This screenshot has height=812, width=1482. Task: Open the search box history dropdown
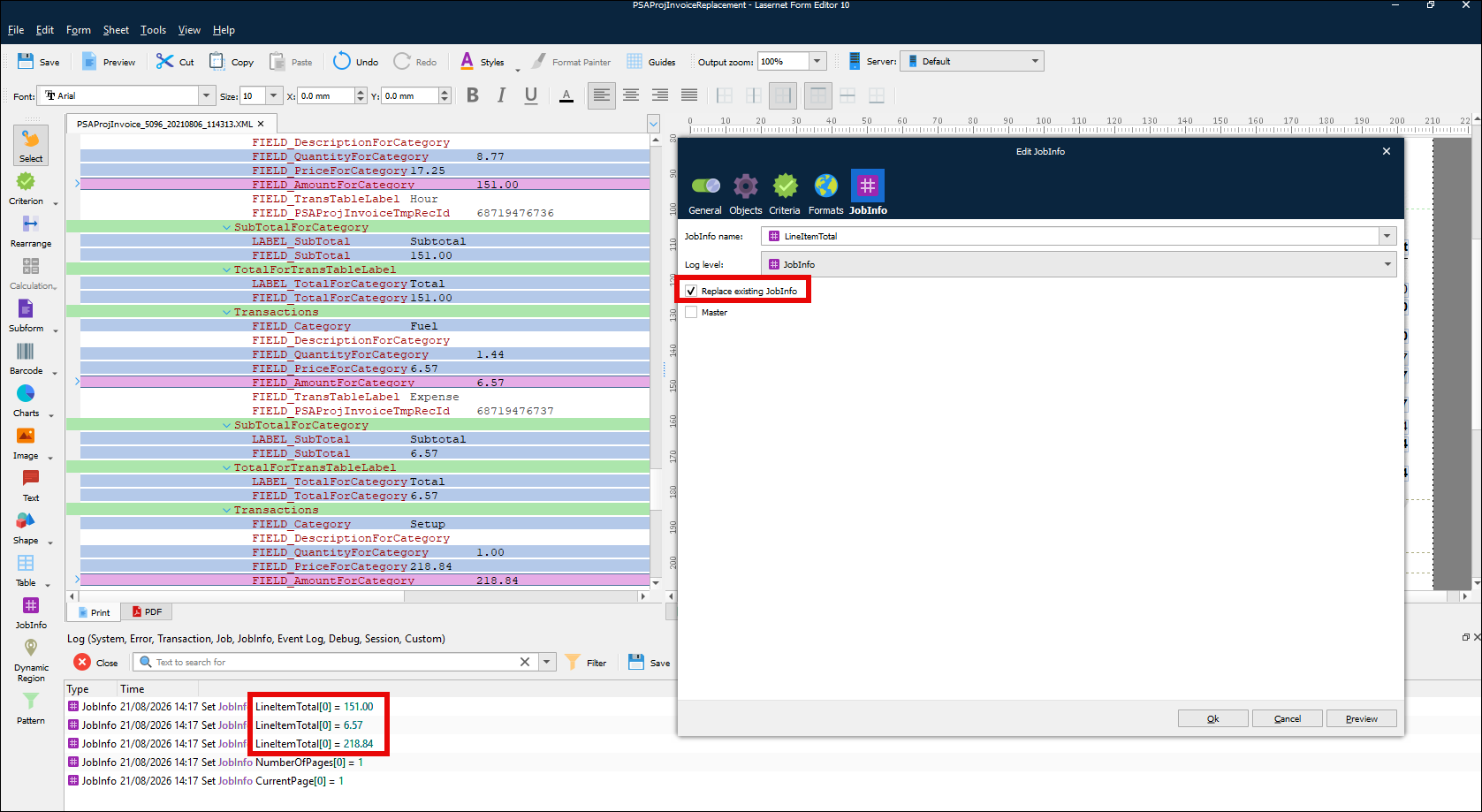[x=547, y=662]
